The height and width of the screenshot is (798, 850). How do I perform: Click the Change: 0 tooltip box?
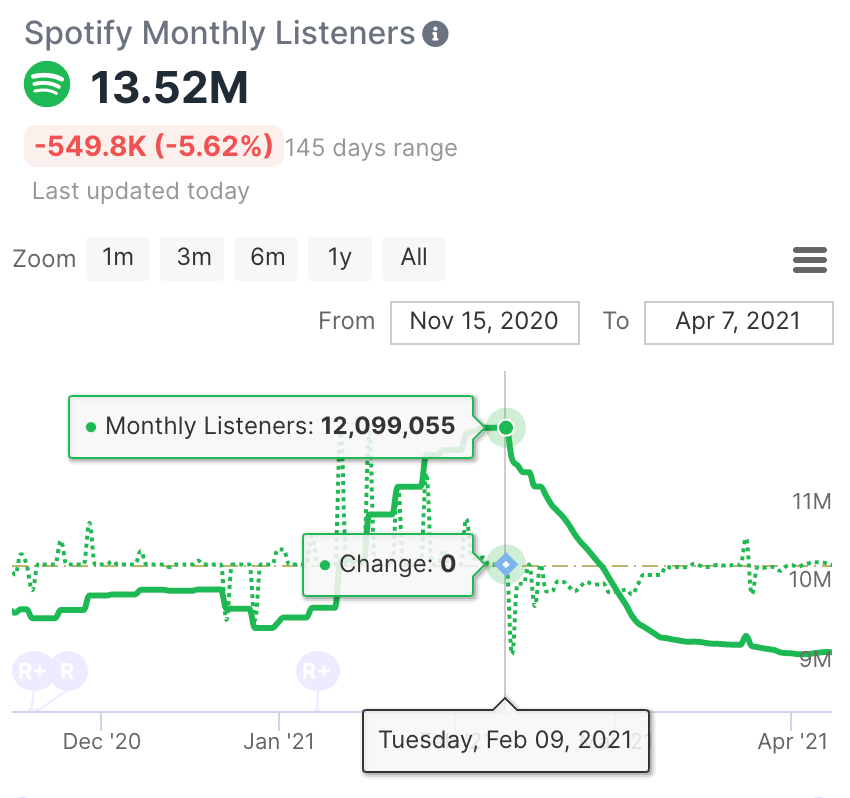tap(388, 565)
